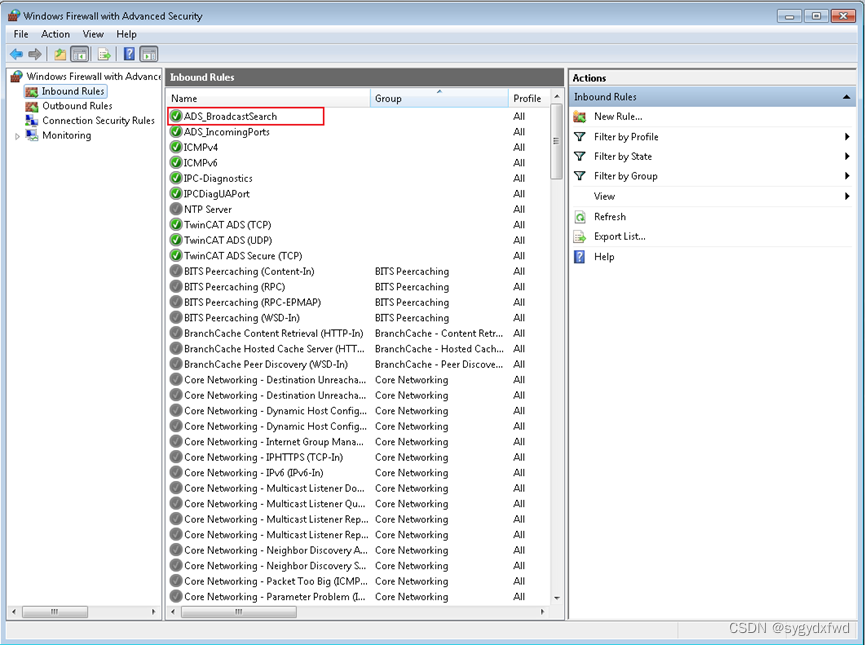Click the Up one level folder icon
This screenshot has height=645, width=865.
click(60, 54)
